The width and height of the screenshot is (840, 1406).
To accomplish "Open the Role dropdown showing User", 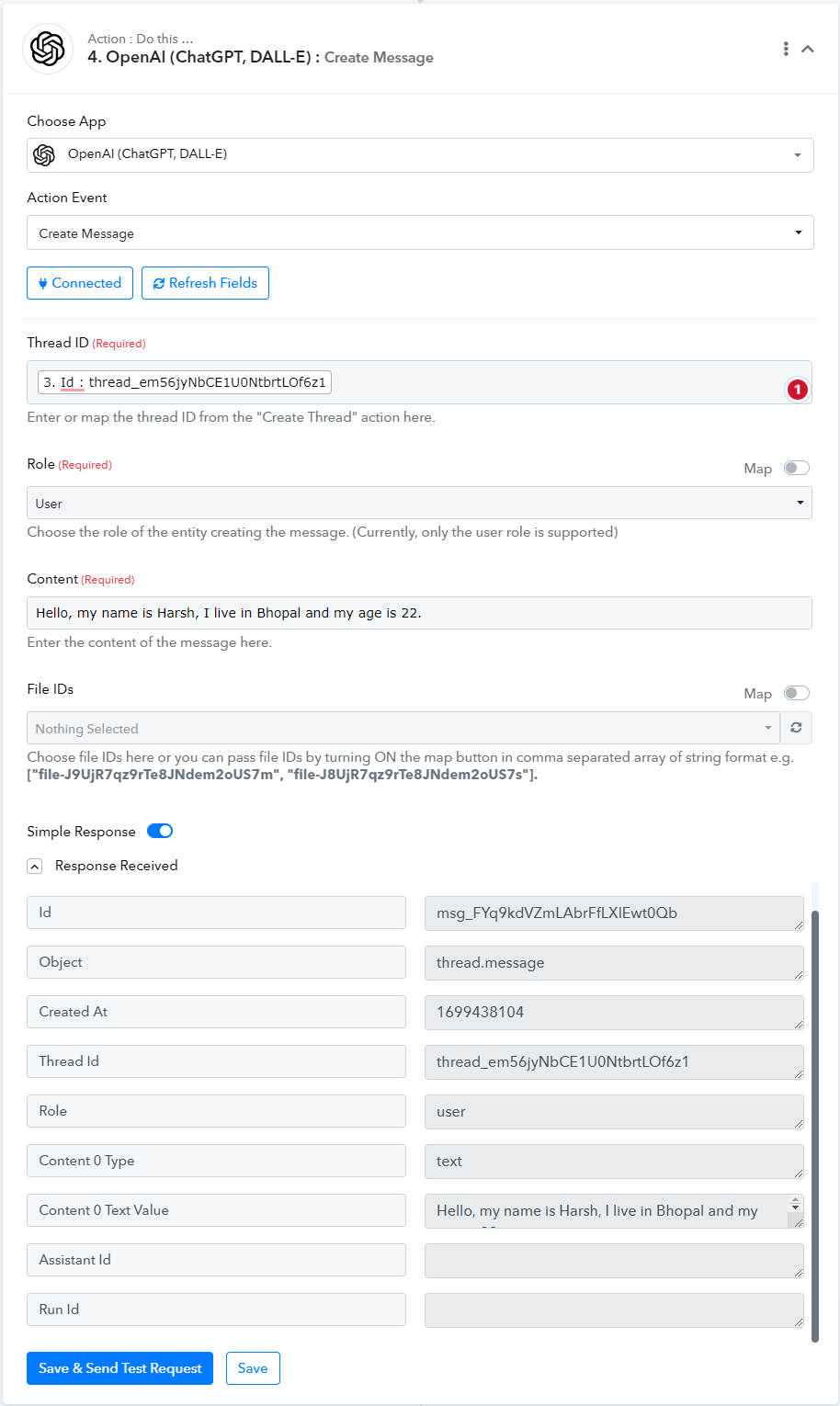I will pyautogui.click(x=419, y=503).
